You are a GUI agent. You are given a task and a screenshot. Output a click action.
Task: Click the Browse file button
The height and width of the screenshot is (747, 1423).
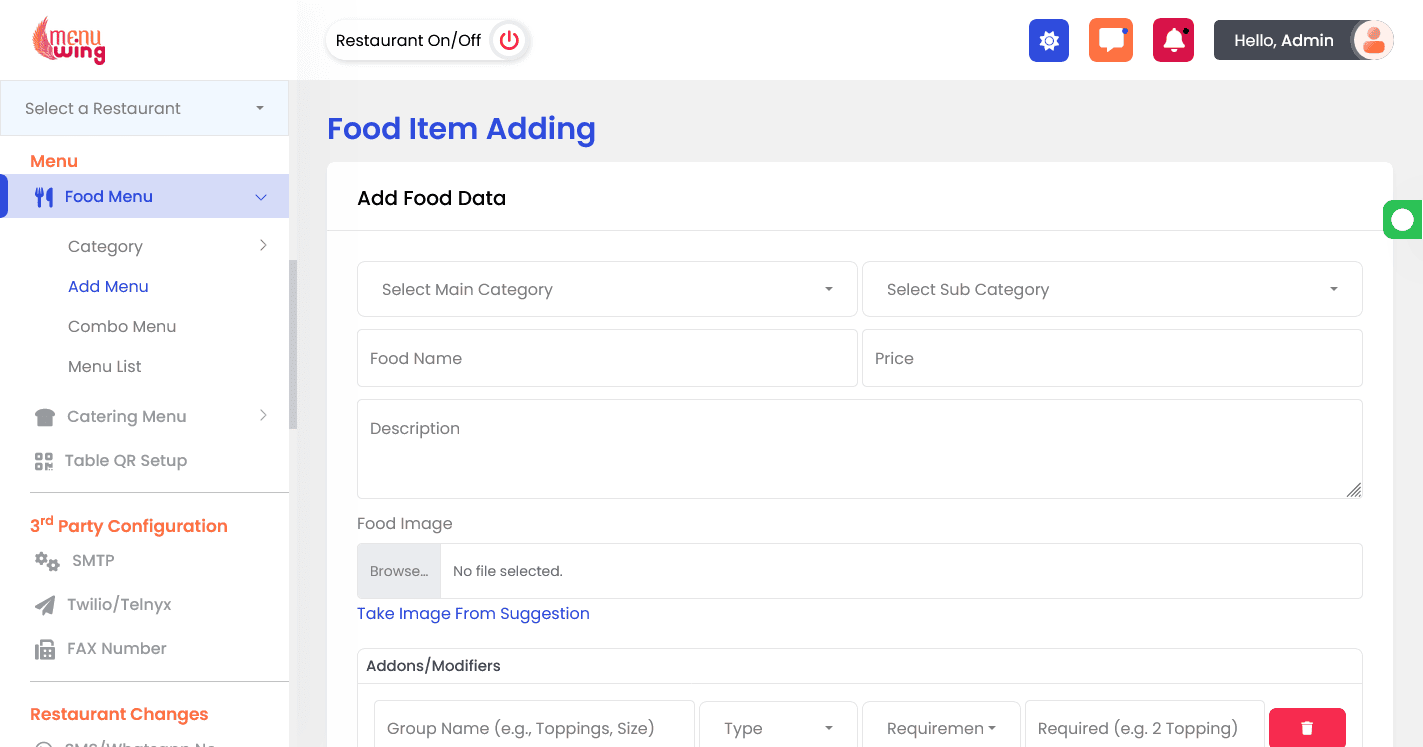tap(399, 571)
